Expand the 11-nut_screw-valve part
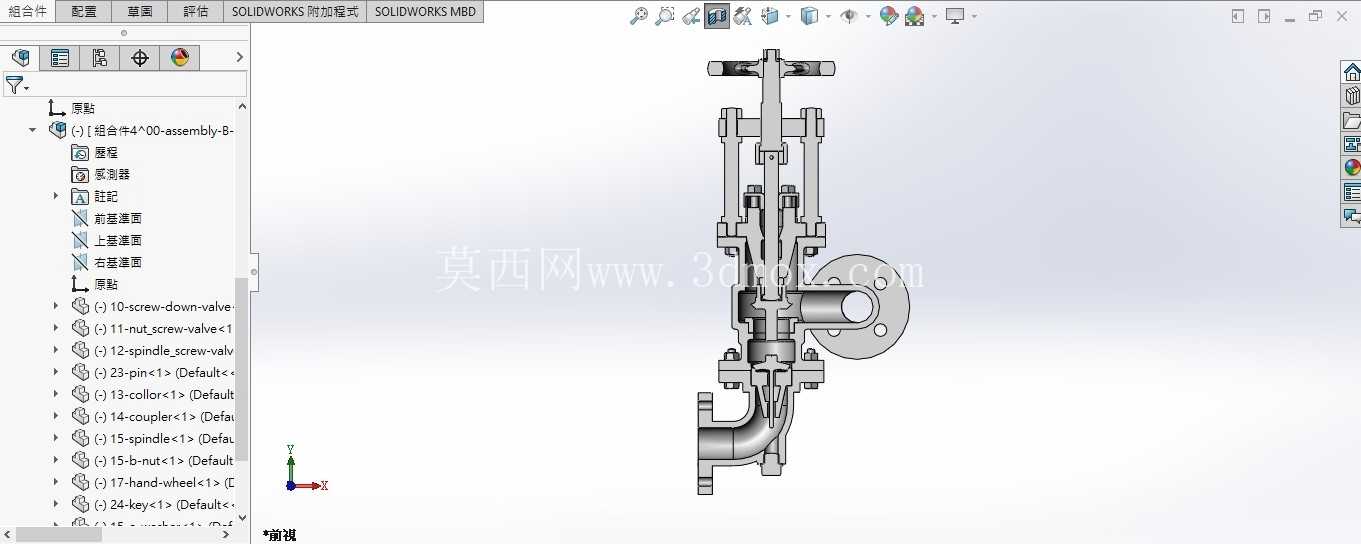This screenshot has height=544, width=1361. [56, 328]
